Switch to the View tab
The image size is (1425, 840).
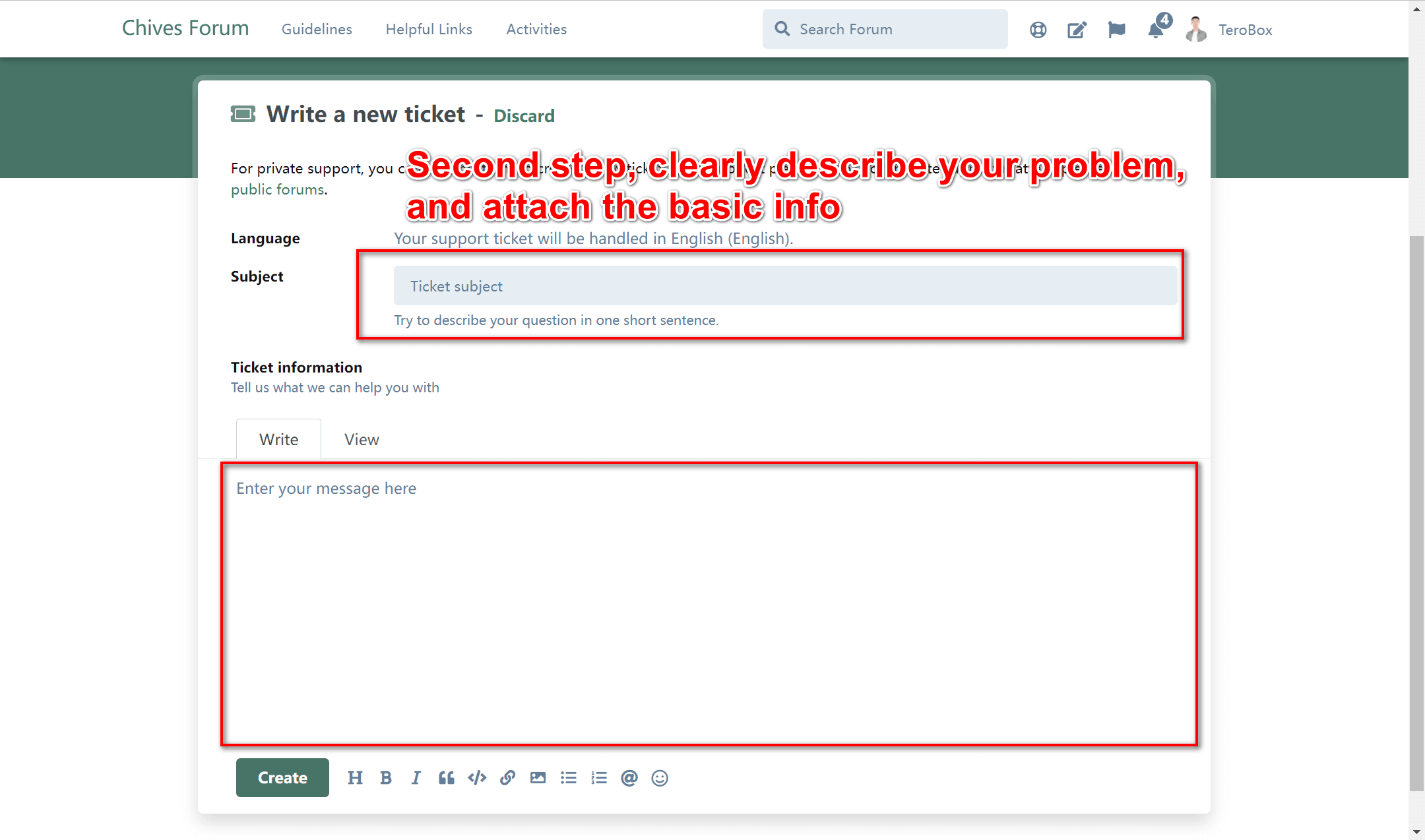tap(362, 439)
